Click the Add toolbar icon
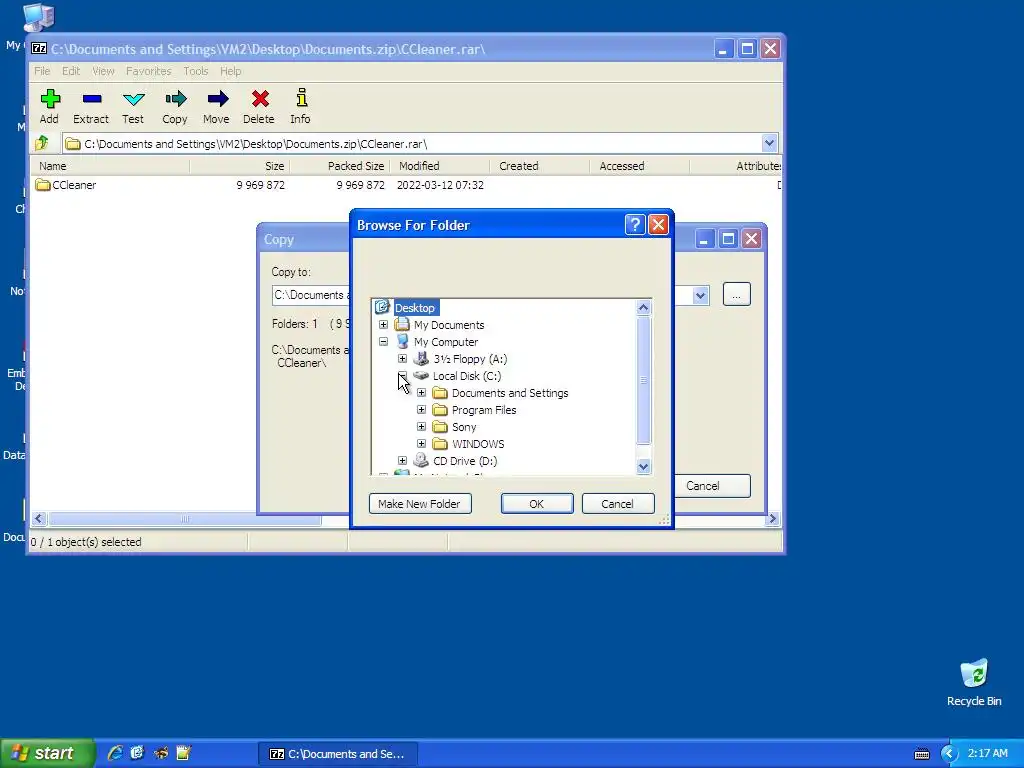 50,99
